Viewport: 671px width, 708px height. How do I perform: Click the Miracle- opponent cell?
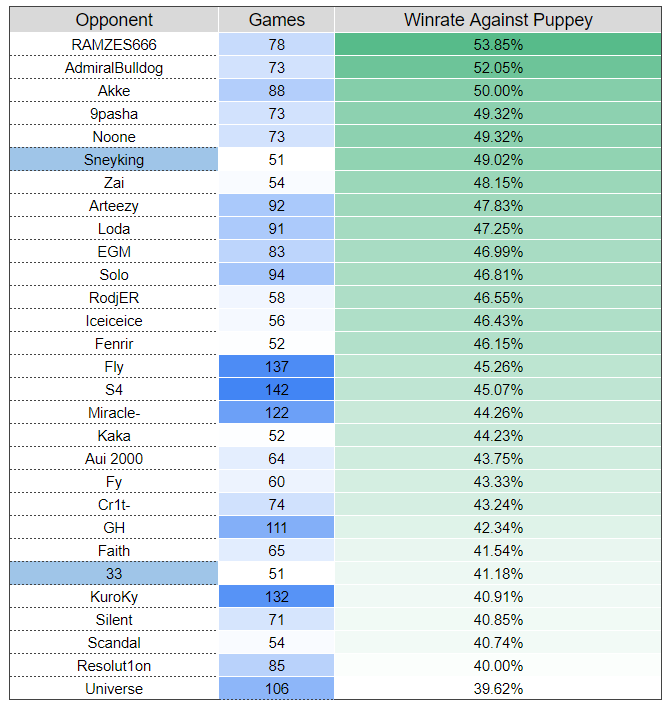(114, 413)
